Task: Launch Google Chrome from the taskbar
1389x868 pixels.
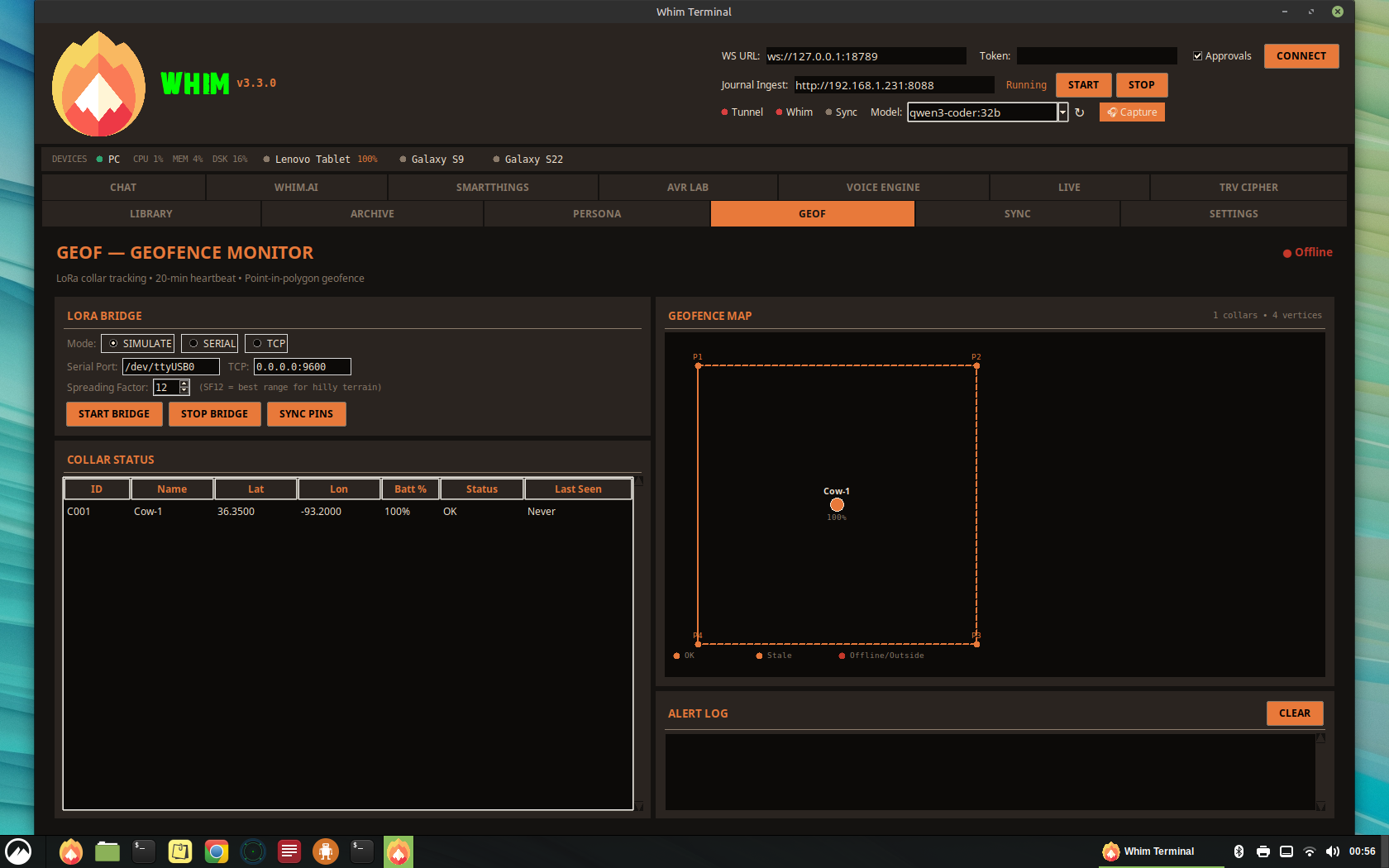Action: [x=216, y=851]
